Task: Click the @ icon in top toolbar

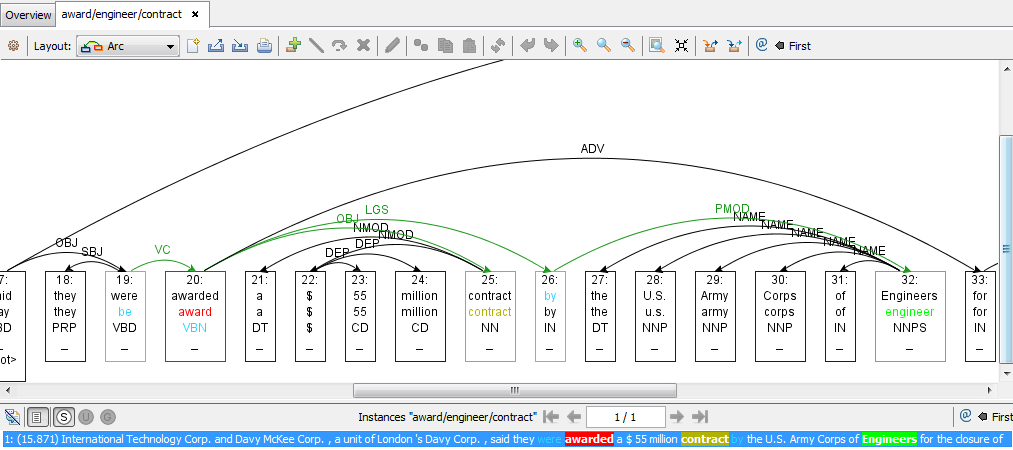Action: click(x=761, y=45)
